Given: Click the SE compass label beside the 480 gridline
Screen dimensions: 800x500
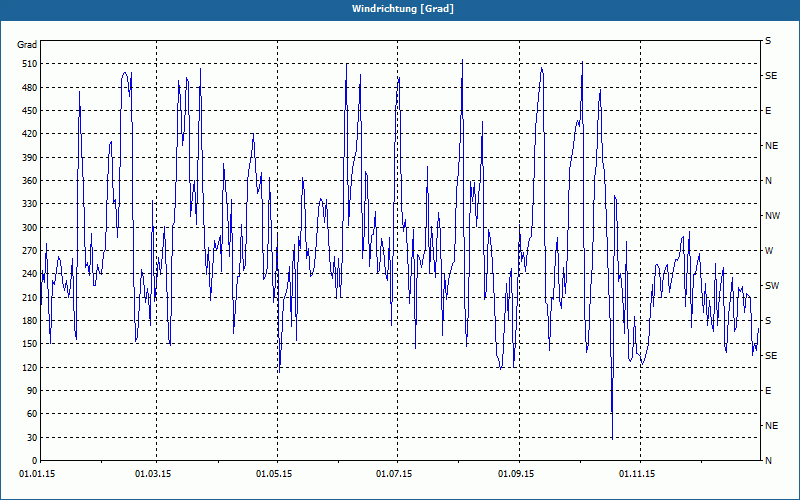Looking at the screenshot, I should point(771,76).
